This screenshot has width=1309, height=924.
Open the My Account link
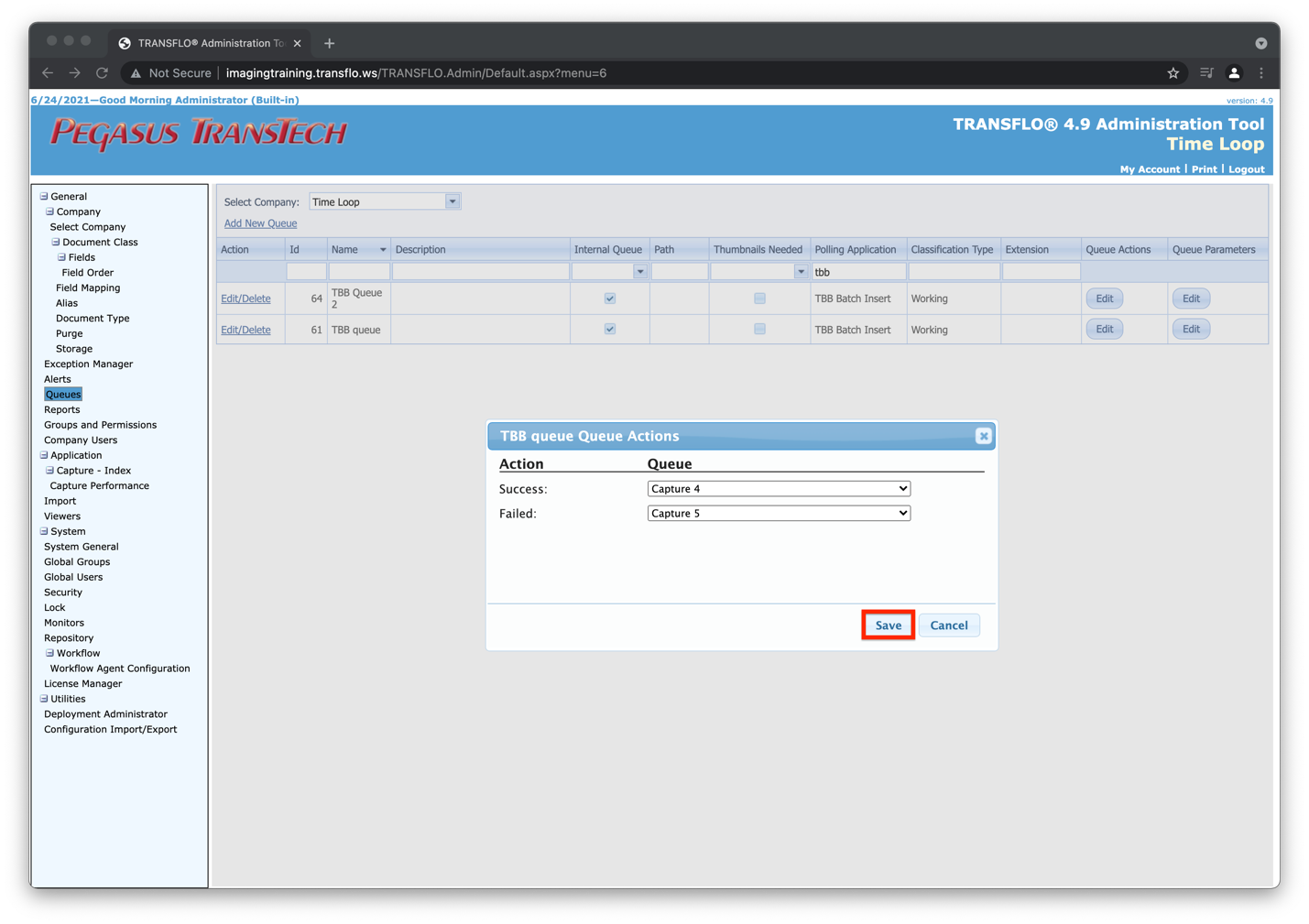coord(1150,169)
